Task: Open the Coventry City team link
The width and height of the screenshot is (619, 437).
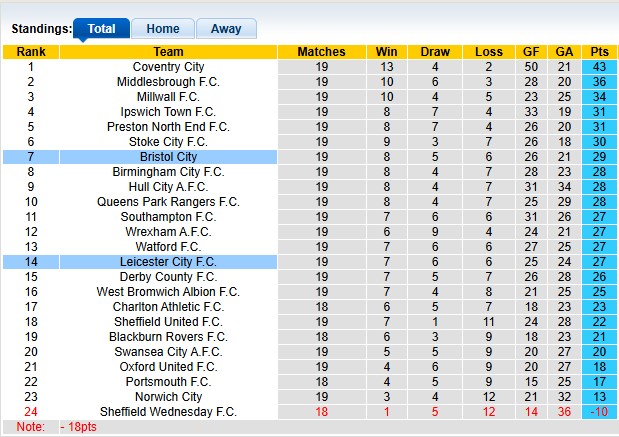Action: tap(168, 67)
